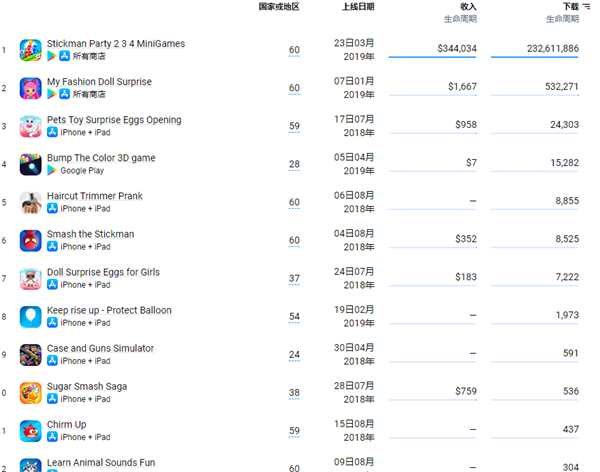Open Case and Guns Simulator link

pyautogui.click(x=100, y=348)
